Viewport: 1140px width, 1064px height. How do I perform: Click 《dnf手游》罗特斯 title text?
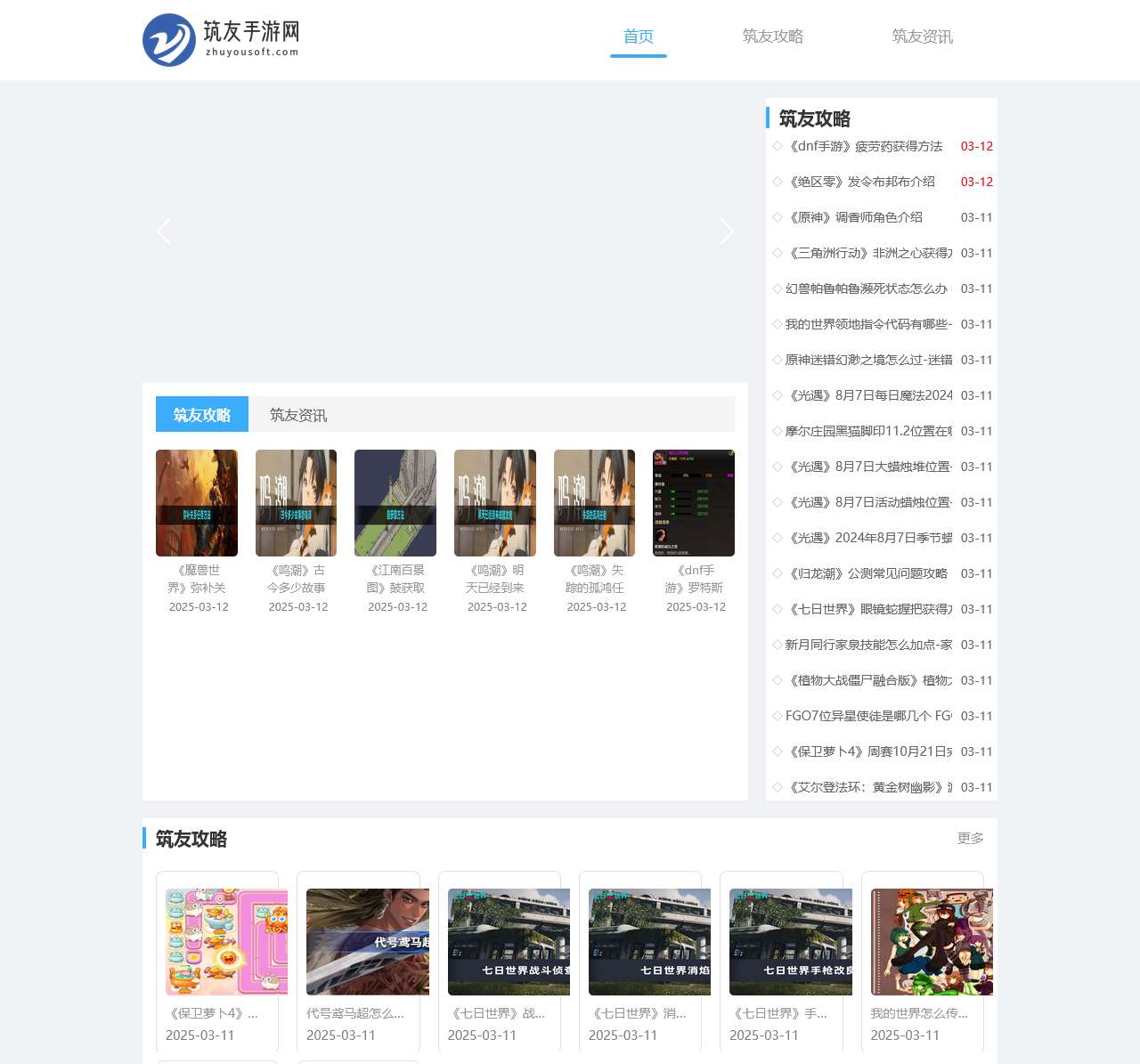[694, 579]
